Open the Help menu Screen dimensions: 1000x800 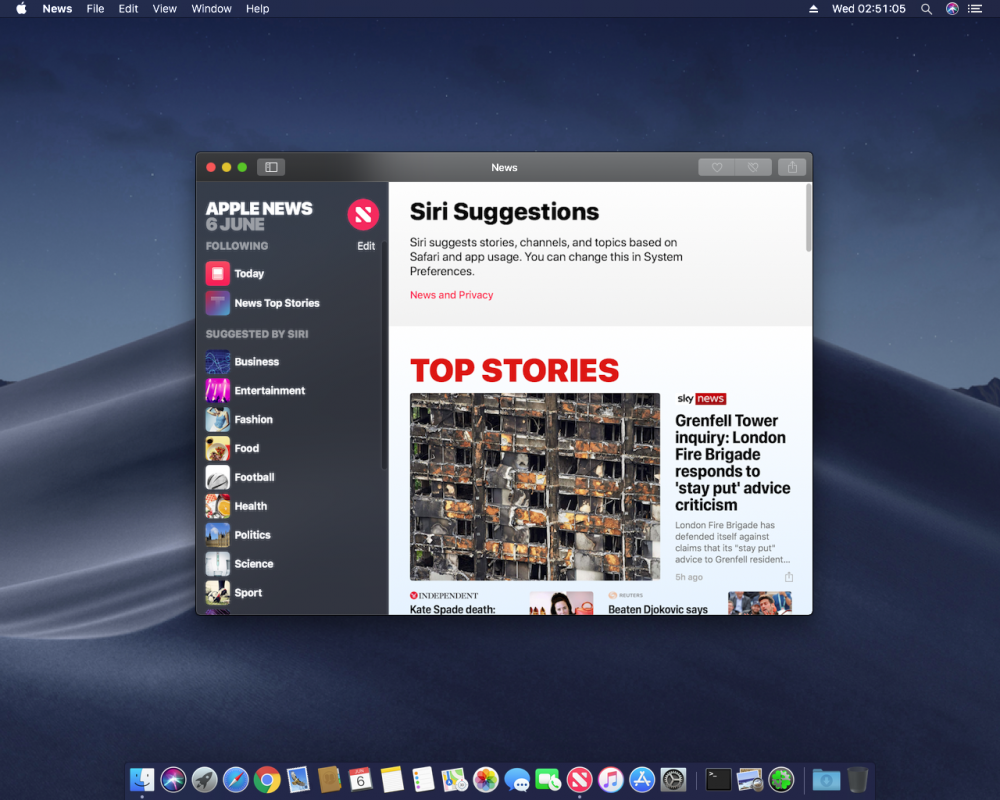[x=258, y=9]
